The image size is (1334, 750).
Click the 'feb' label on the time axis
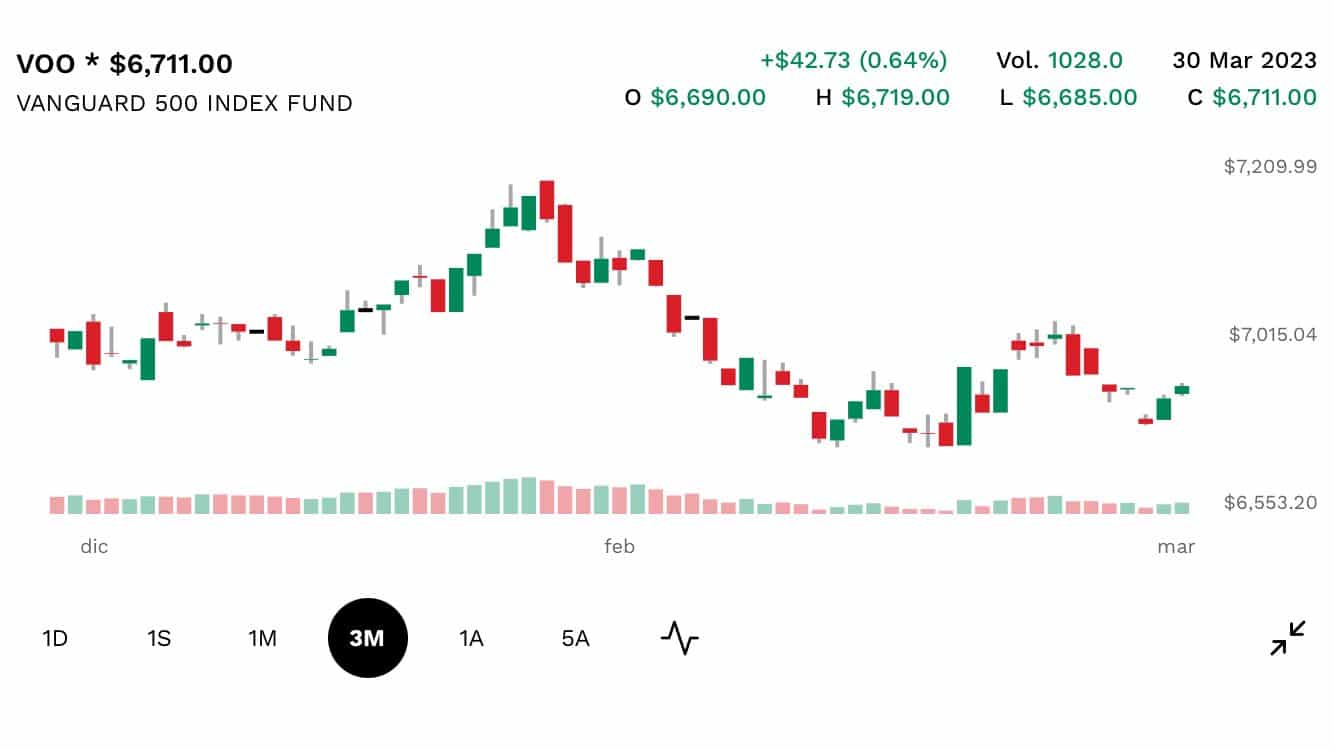[619, 547]
